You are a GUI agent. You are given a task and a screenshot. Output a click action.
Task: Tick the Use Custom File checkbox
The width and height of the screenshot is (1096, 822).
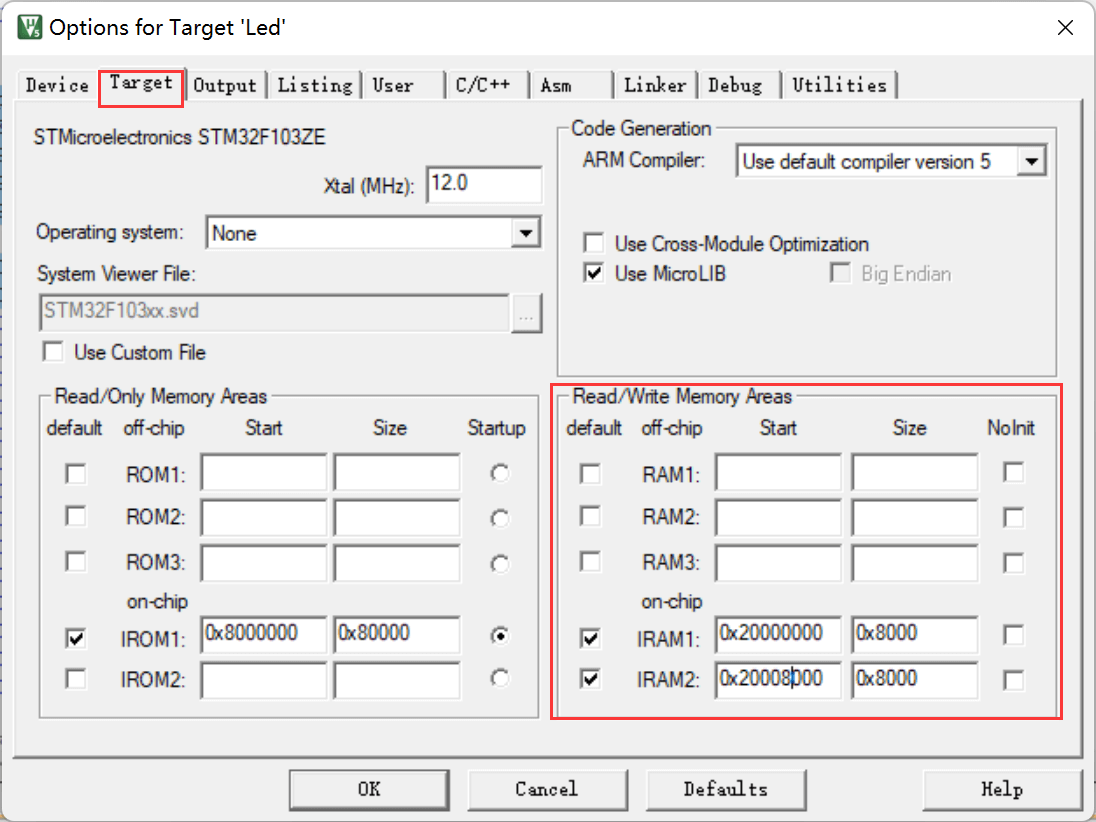(x=53, y=352)
